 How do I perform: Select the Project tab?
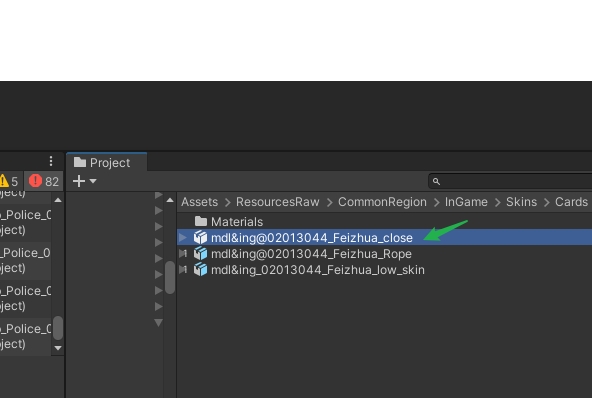tap(106, 162)
